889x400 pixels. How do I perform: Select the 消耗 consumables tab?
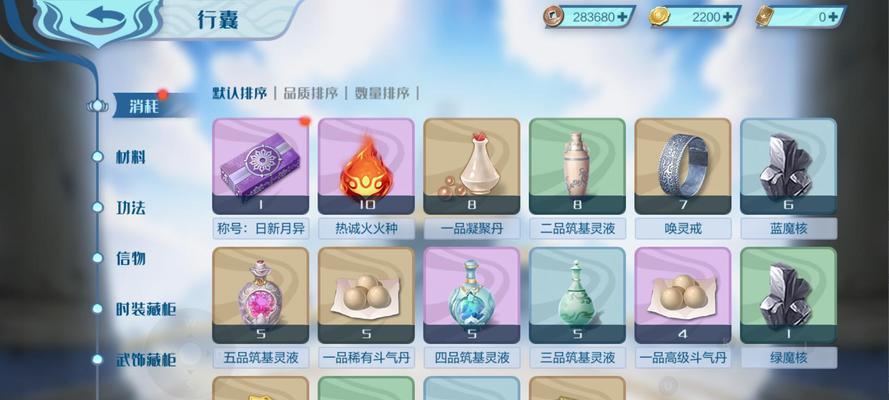click(x=144, y=106)
